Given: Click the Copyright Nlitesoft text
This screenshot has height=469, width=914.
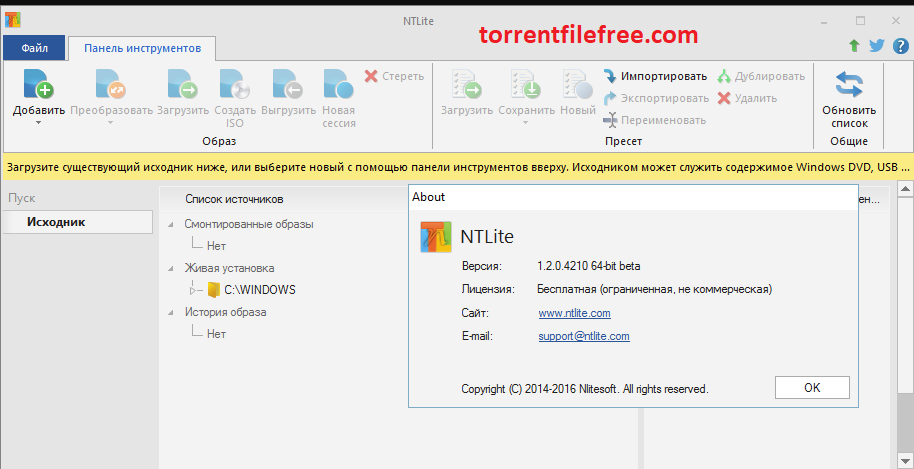Looking at the screenshot, I should tap(585, 389).
